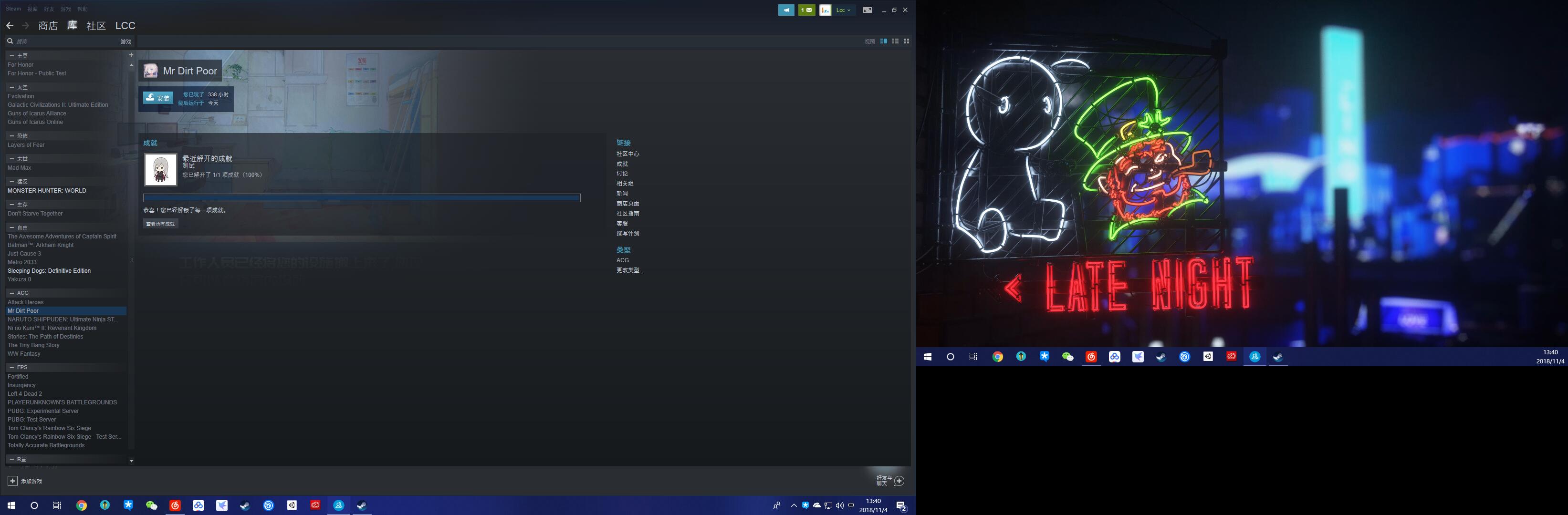Collapse the 生存 category

[12, 205]
